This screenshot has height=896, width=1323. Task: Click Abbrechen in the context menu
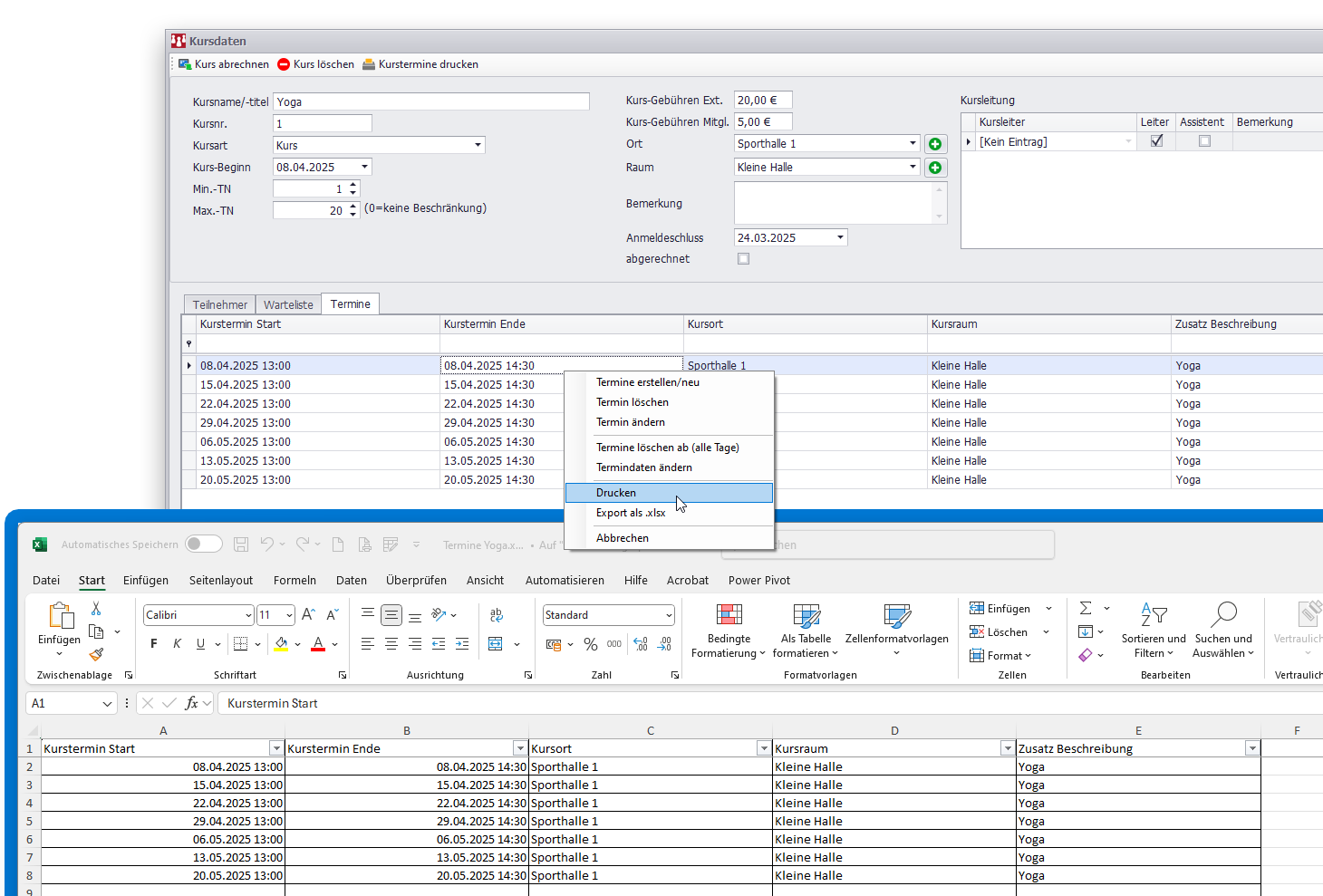point(623,538)
